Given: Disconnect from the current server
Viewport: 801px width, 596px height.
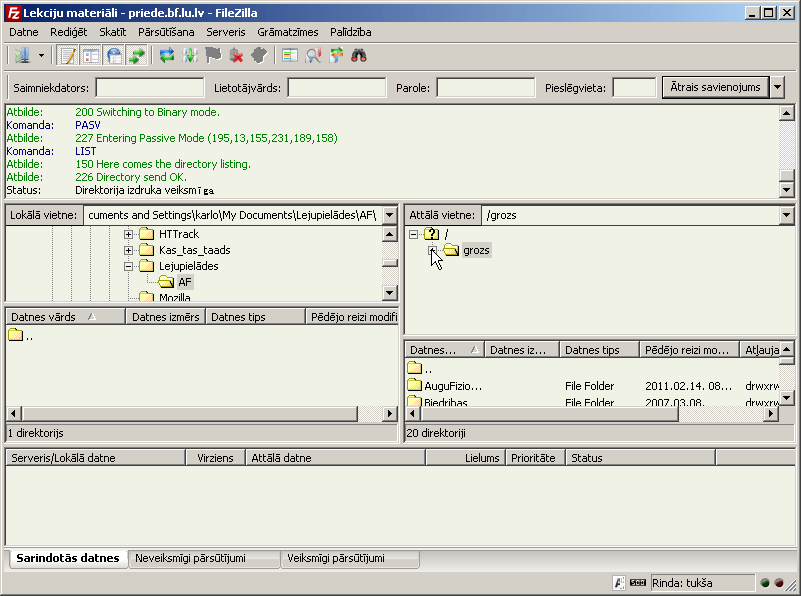Looking at the screenshot, I should (237, 55).
